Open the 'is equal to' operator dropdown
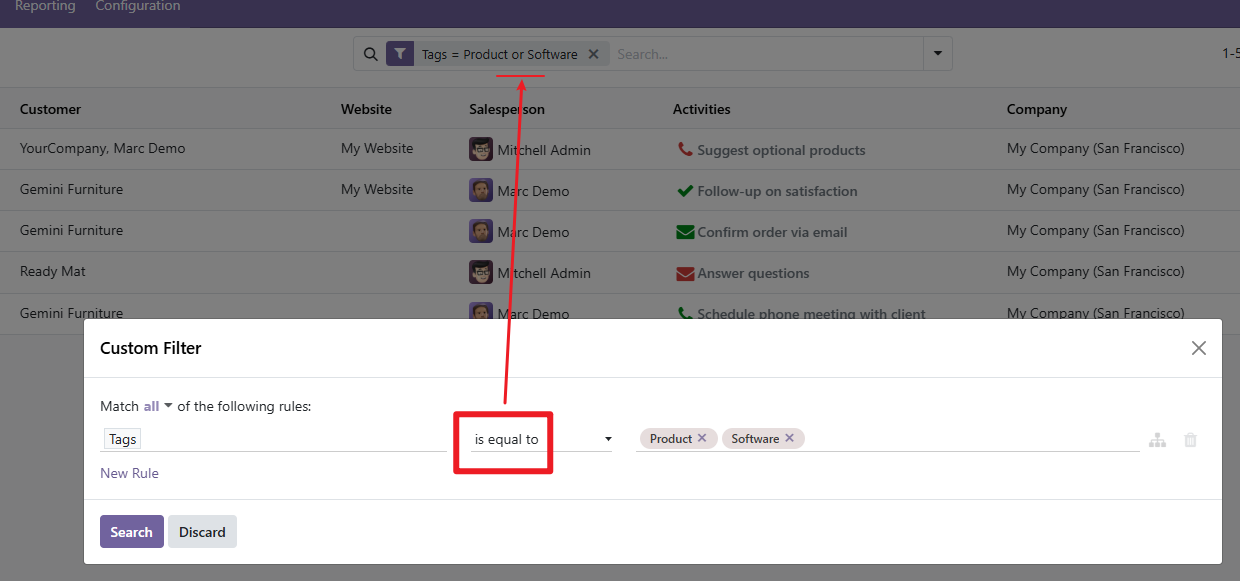The image size is (1240, 581). pyautogui.click(x=542, y=439)
